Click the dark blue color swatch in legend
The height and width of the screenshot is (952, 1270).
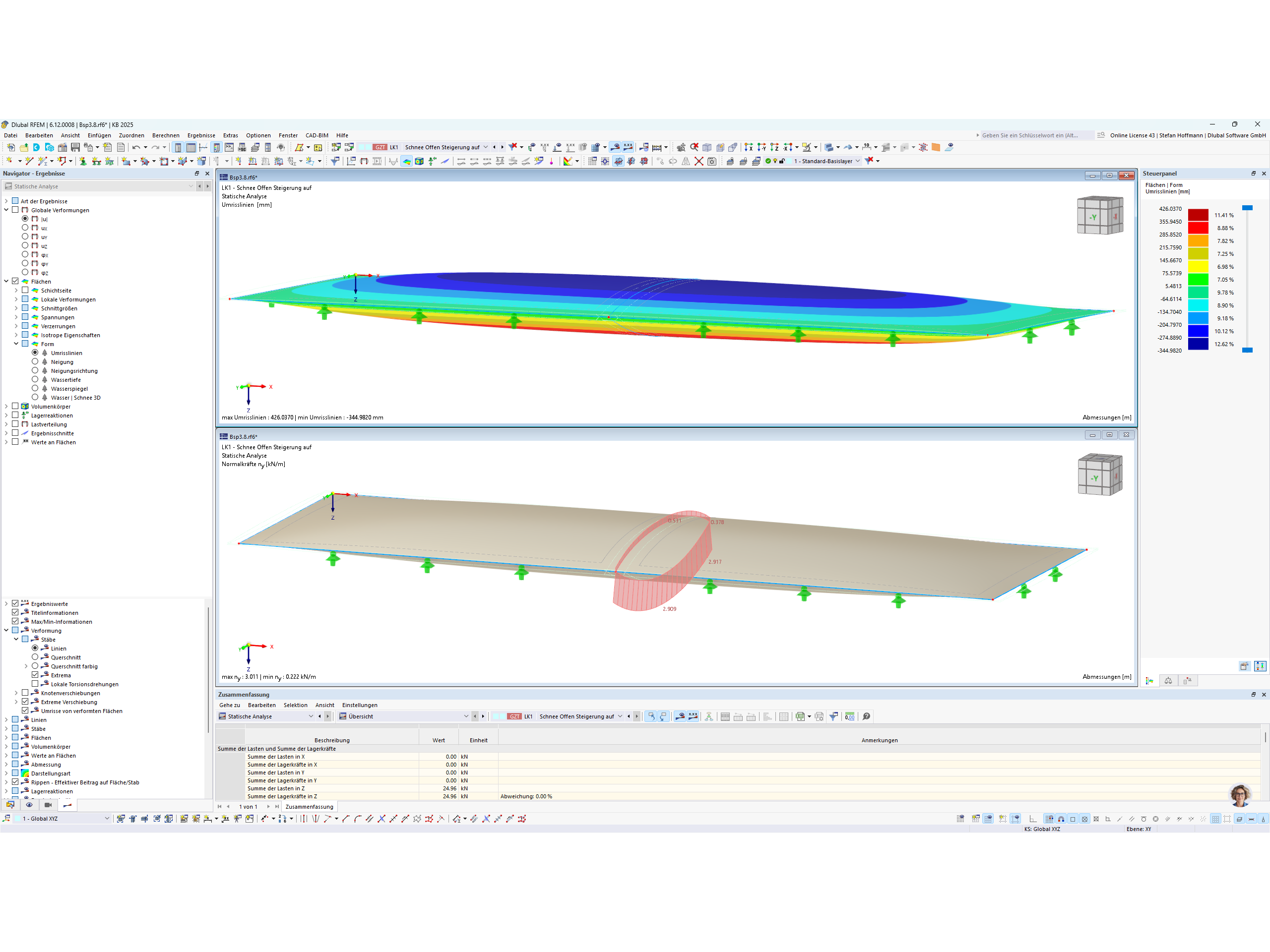(x=1198, y=344)
